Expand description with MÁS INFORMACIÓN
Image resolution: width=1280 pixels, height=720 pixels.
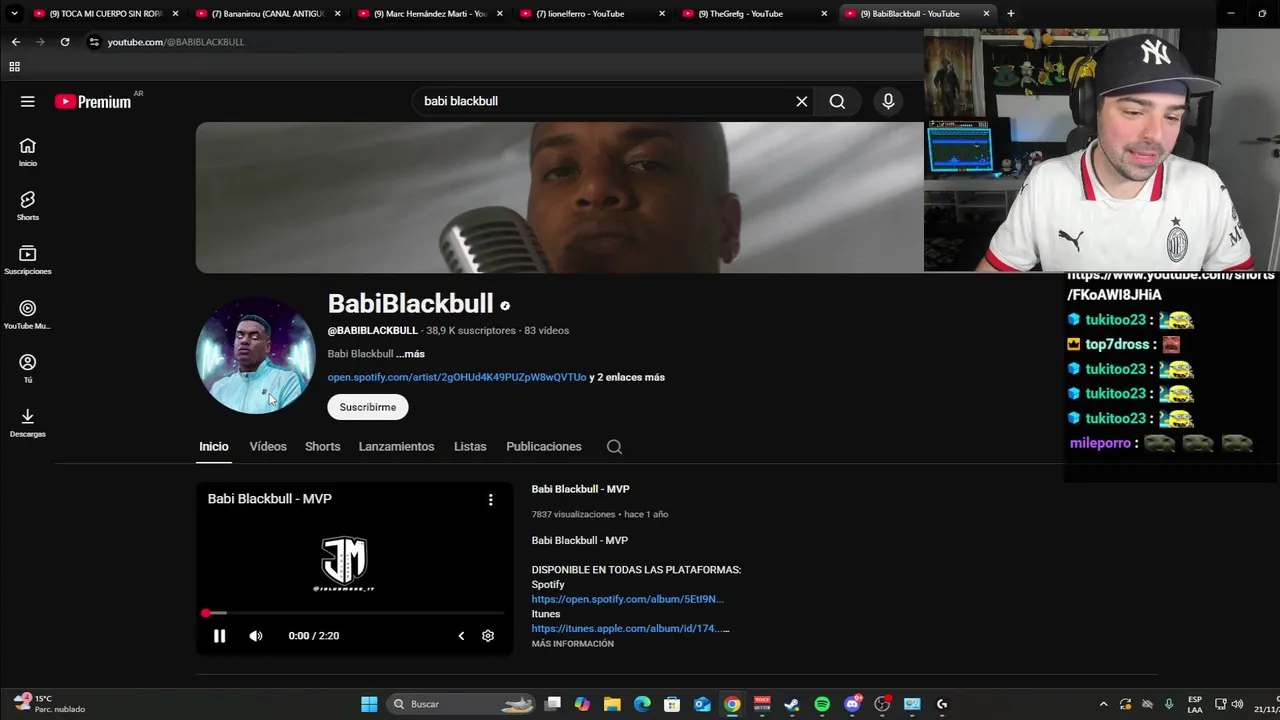point(573,644)
